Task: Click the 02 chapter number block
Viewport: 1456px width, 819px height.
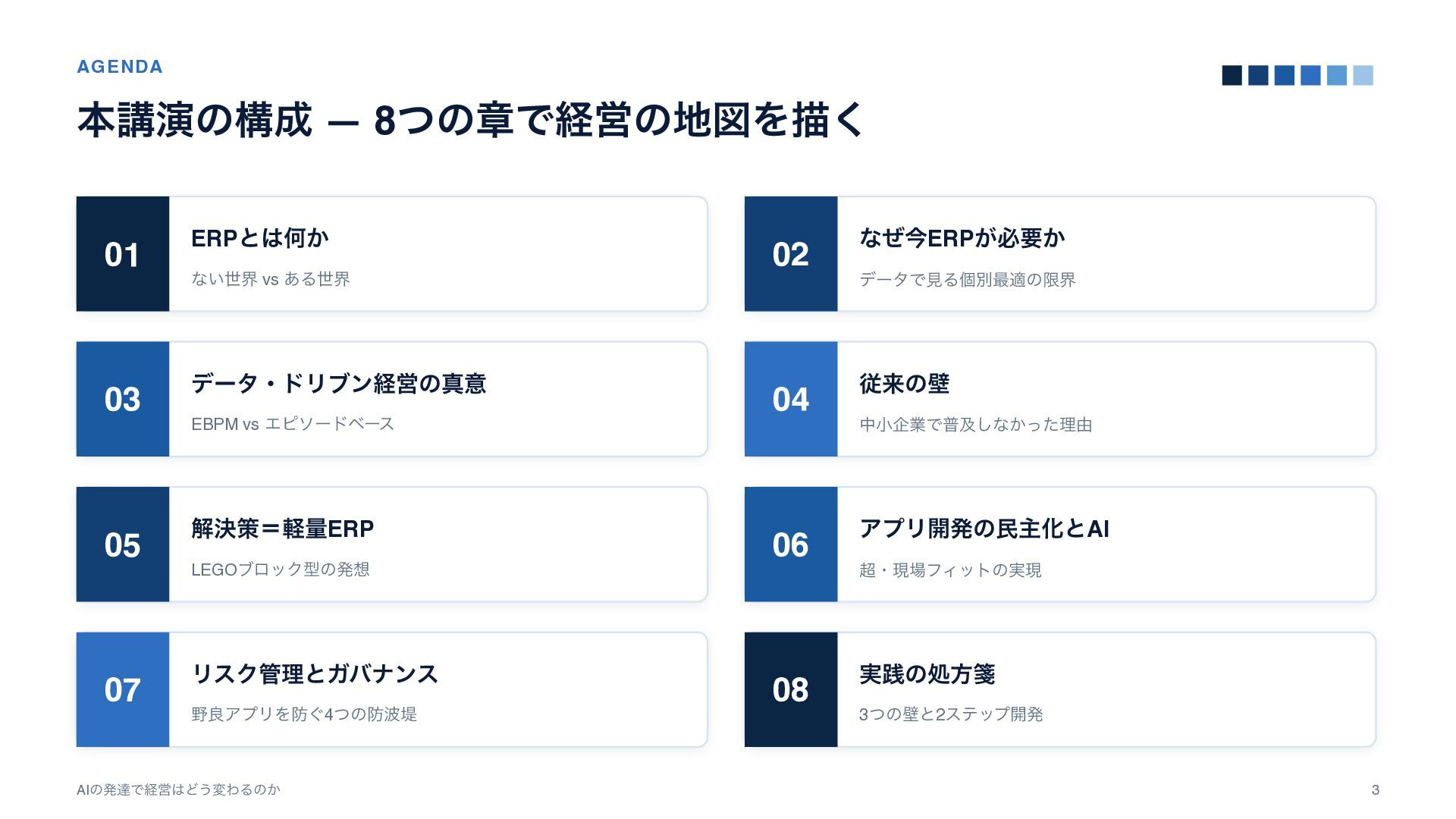Action: pyautogui.click(x=791, y=254)
